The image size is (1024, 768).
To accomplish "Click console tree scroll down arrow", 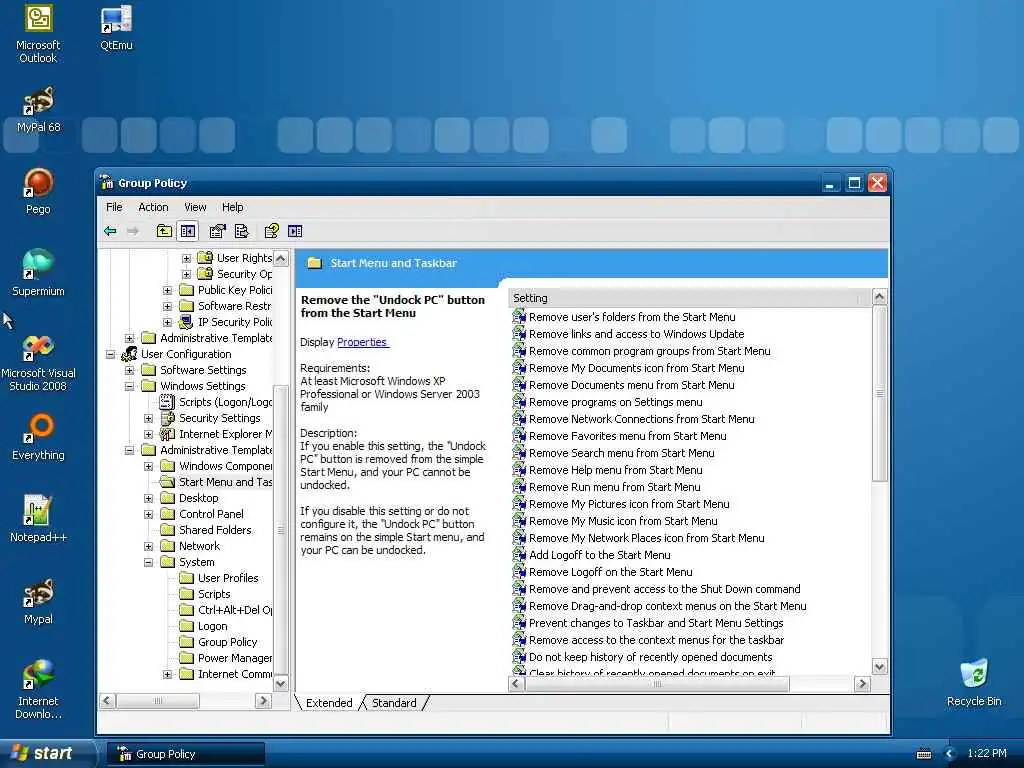I will (x=281, y=684).
